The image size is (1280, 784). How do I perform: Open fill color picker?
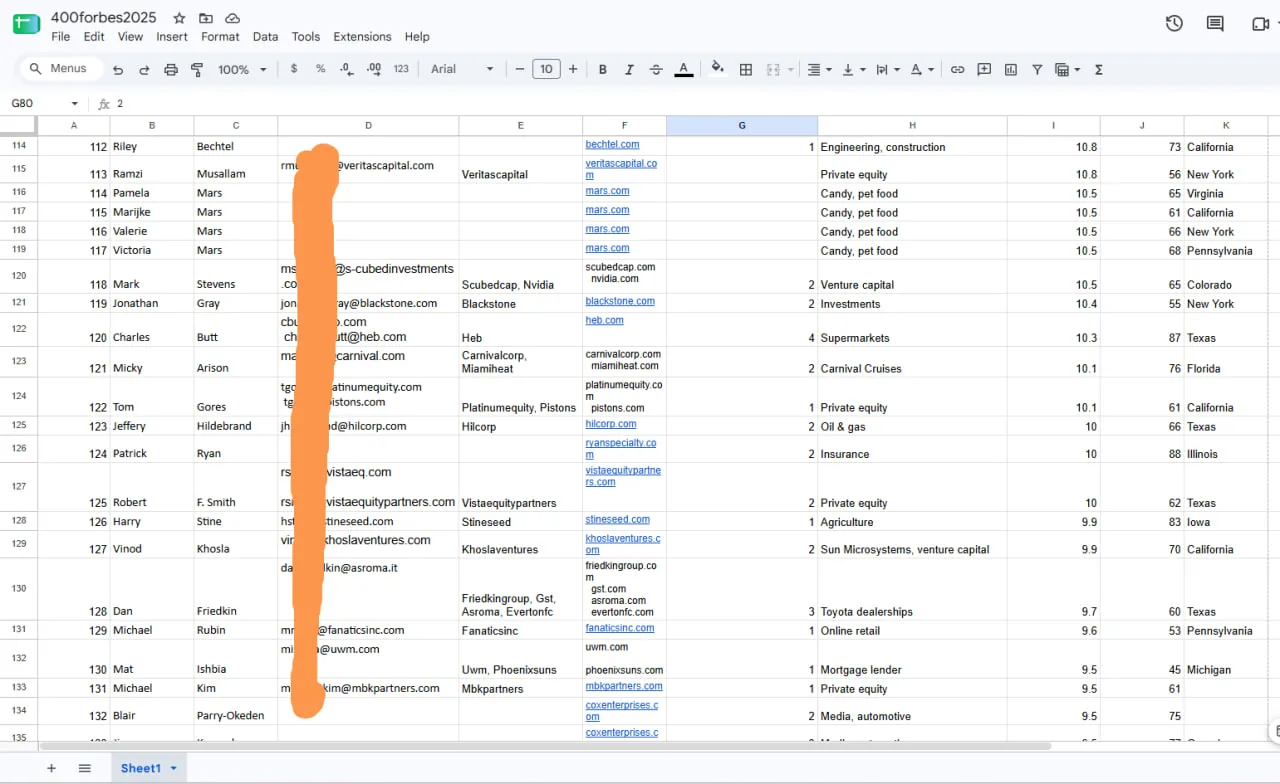[717, 69]
